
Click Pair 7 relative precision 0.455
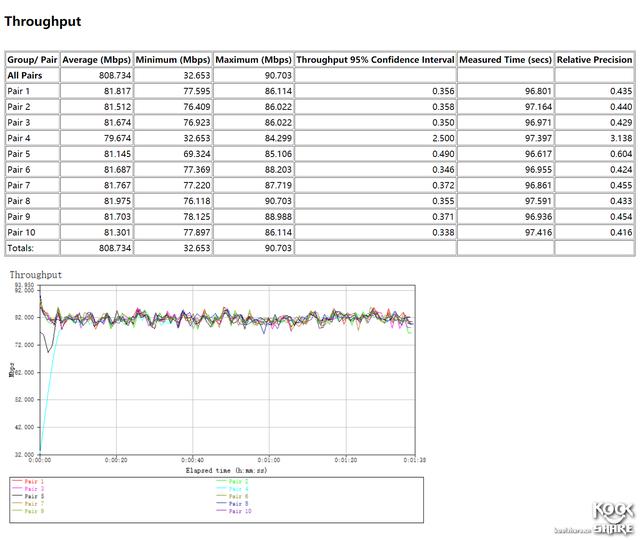click(621, 185)
